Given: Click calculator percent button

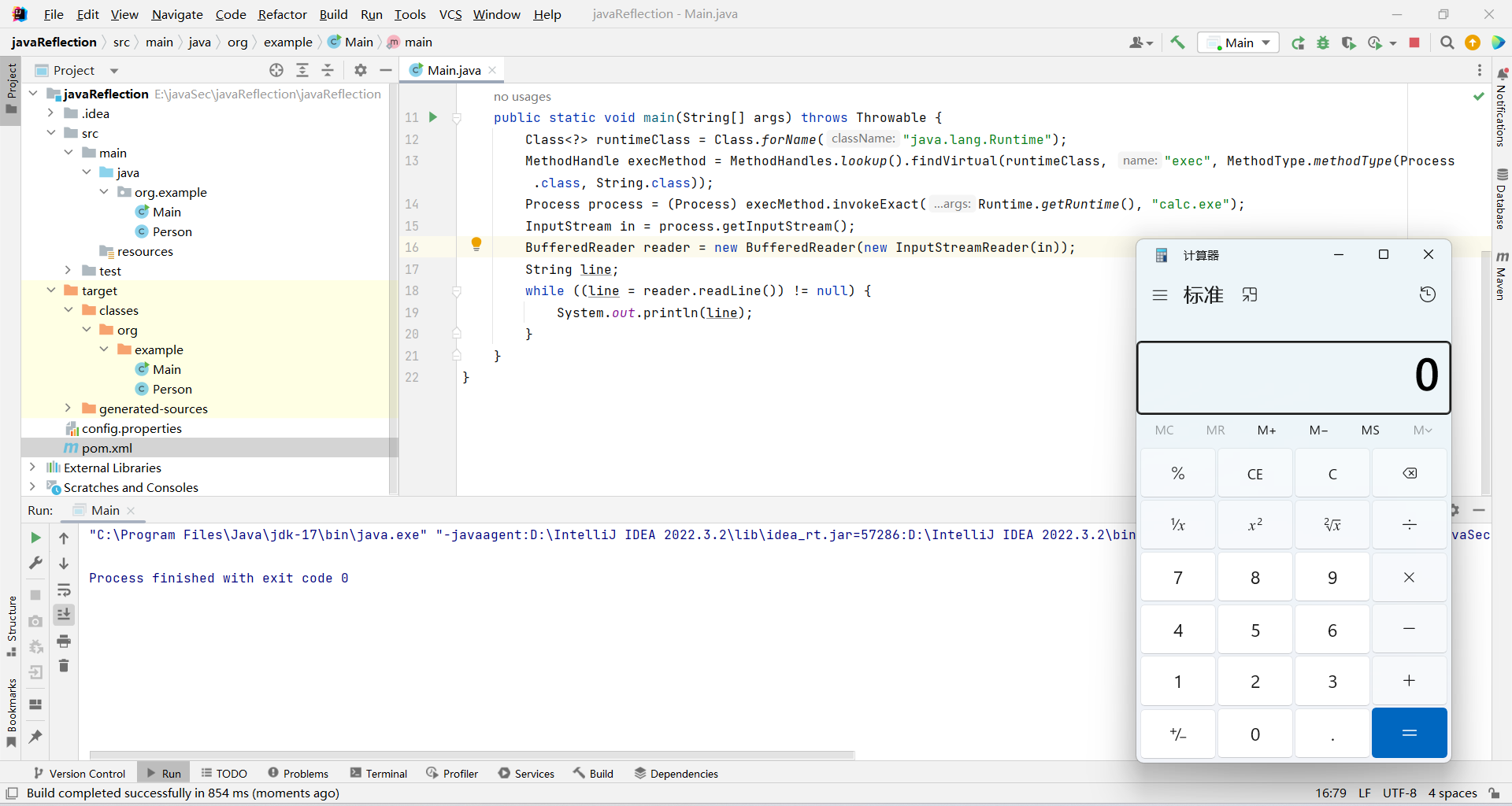Looking at the screenshot, I should (1177, 473).
